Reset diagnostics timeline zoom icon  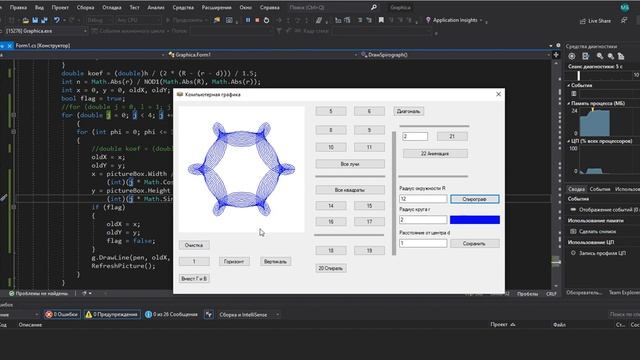(621, 56)
